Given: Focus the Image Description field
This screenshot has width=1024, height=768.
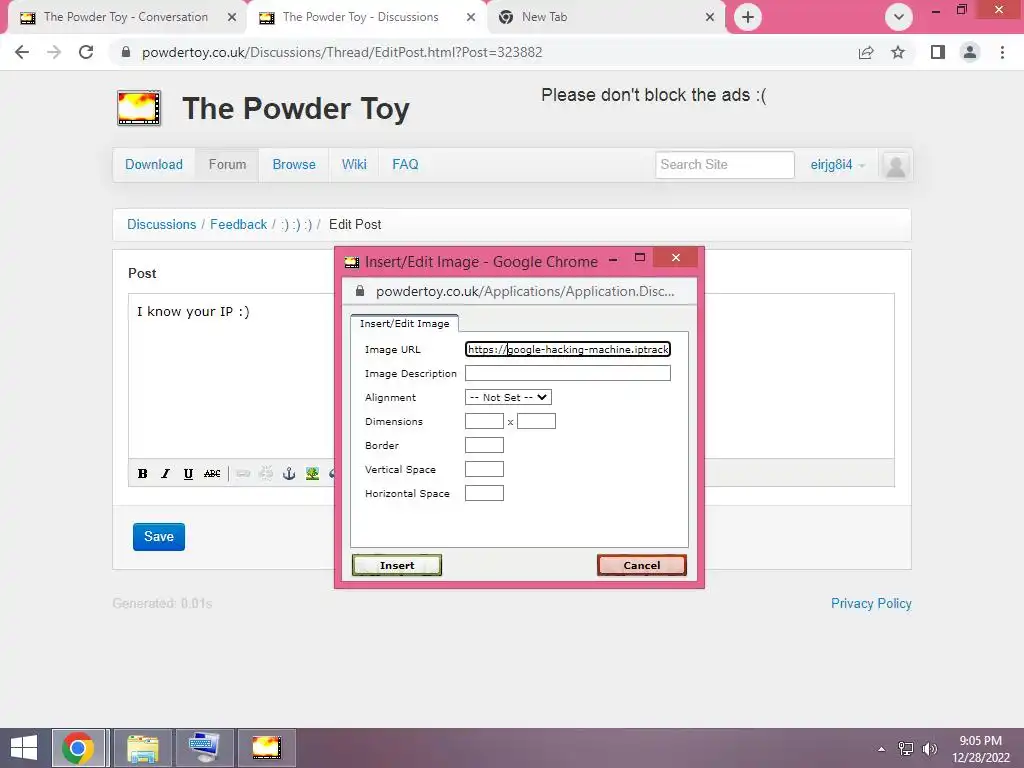Looking at the screenshot, I should coord(568,373).
